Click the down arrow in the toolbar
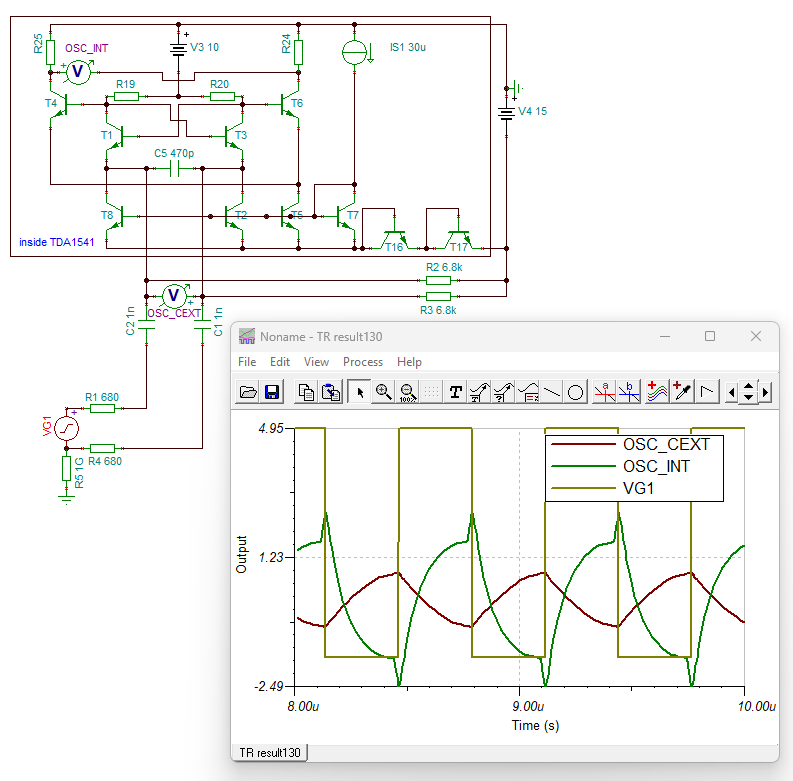 pos(748,398)
